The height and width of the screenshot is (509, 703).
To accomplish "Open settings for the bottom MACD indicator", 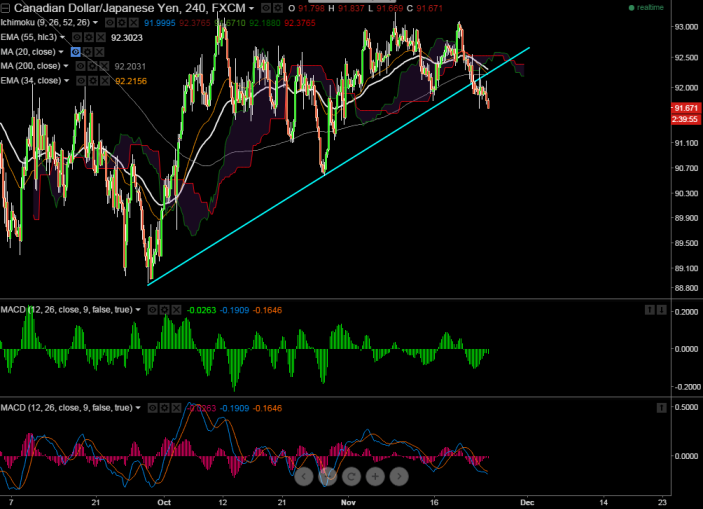I will click(x=166, y=408).
